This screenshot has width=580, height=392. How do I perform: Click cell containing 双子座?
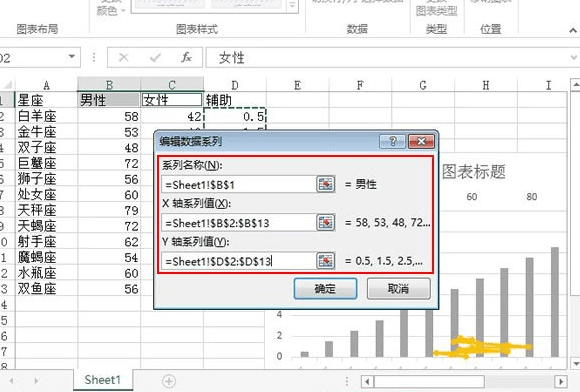46,148
